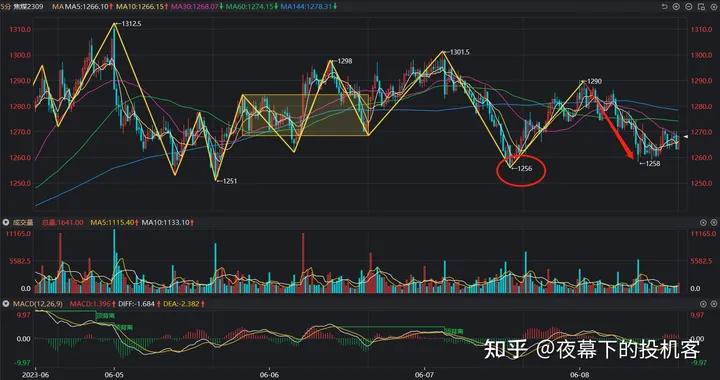720x380 pixels.
Task: Click the 1301.5 peak price marker
Action: [x=460, y=52]
